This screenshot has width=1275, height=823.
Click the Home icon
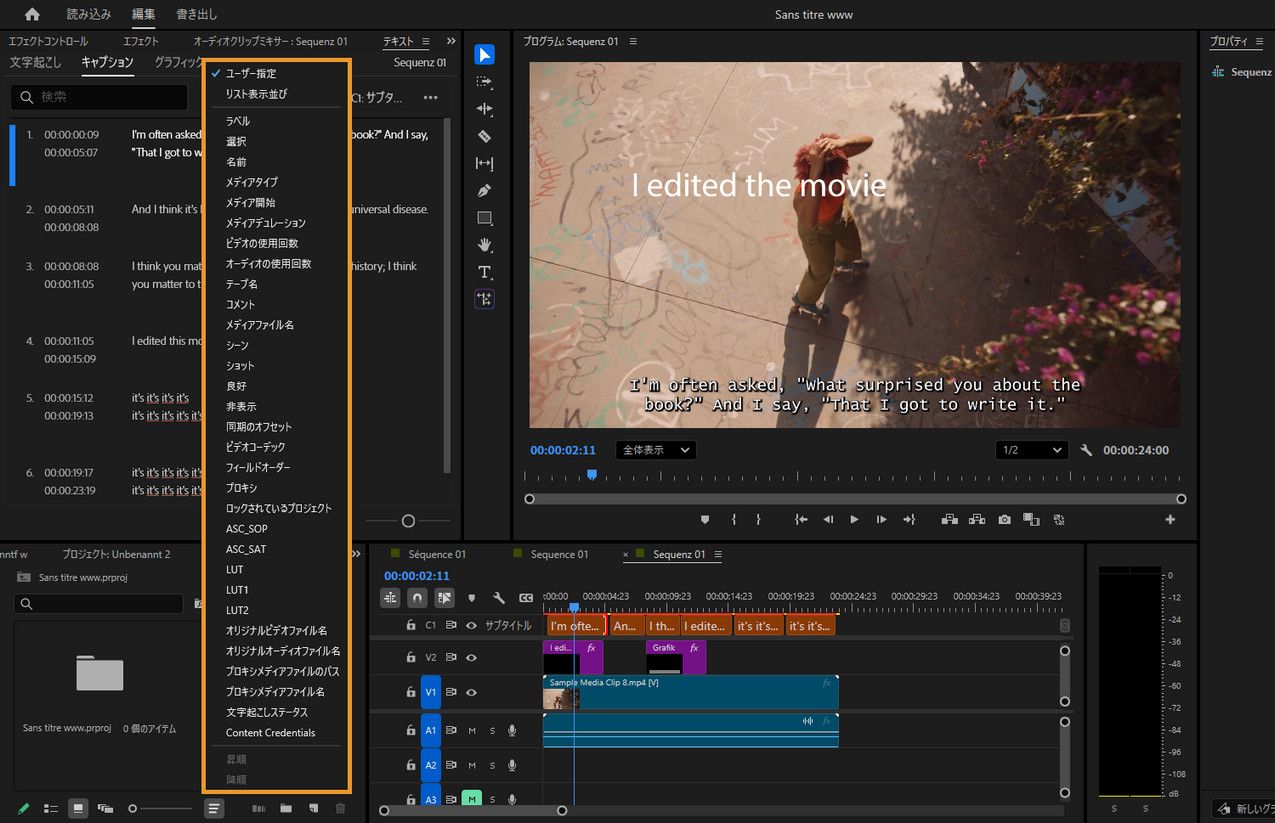[x=32, y=15]
